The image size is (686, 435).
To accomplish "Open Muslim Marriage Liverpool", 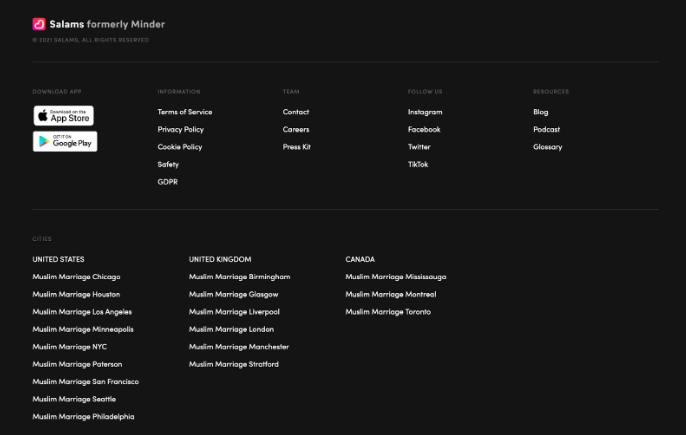I will (234, 312).
